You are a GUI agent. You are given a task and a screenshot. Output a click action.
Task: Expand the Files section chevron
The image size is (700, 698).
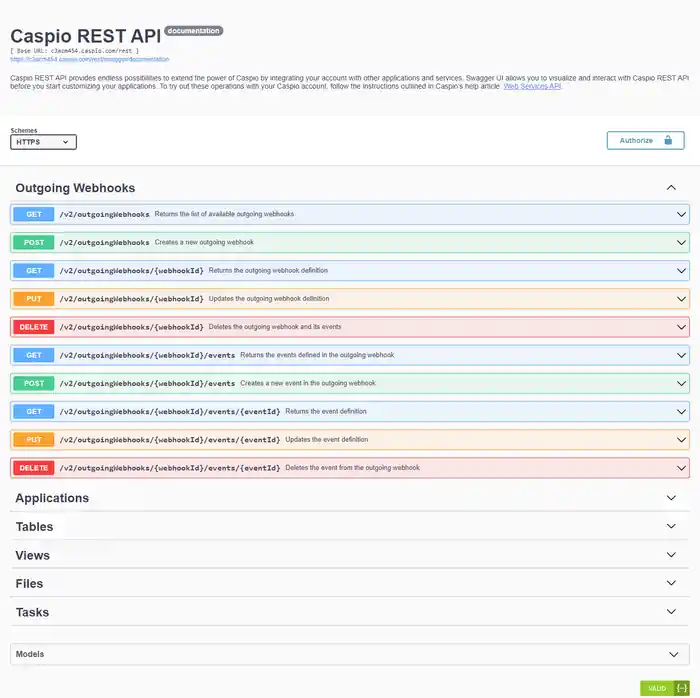click(671, 583)
